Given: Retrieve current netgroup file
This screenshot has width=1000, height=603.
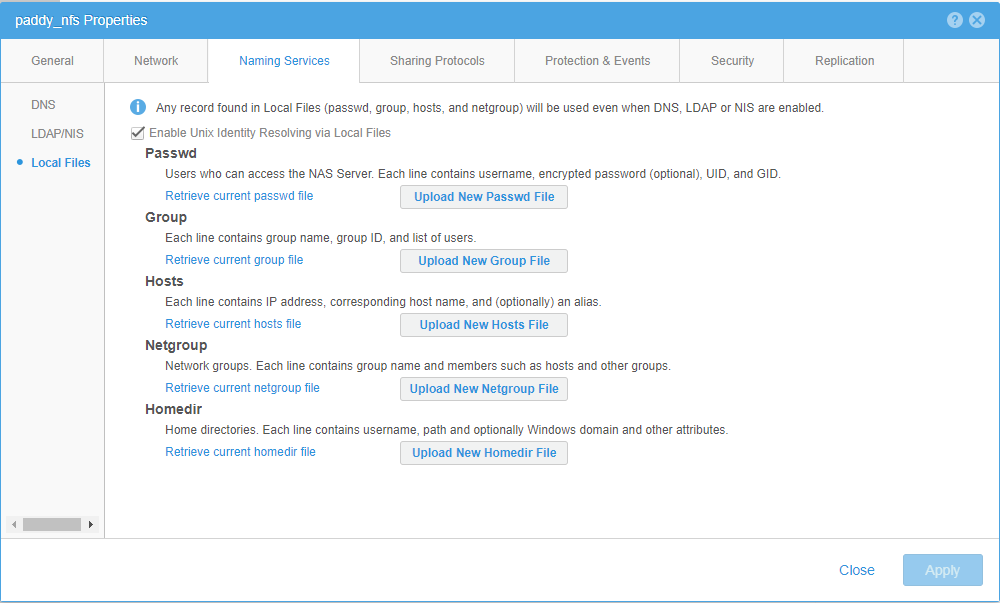Looking at the screenshot, I should pyautogui.click(x=242, y=387).
